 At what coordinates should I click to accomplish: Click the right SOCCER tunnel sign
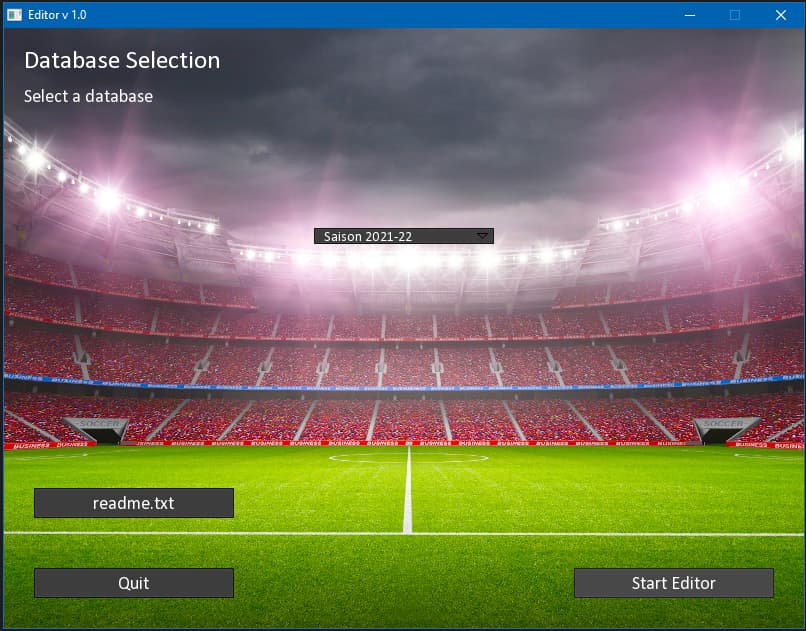coord(723,423)
